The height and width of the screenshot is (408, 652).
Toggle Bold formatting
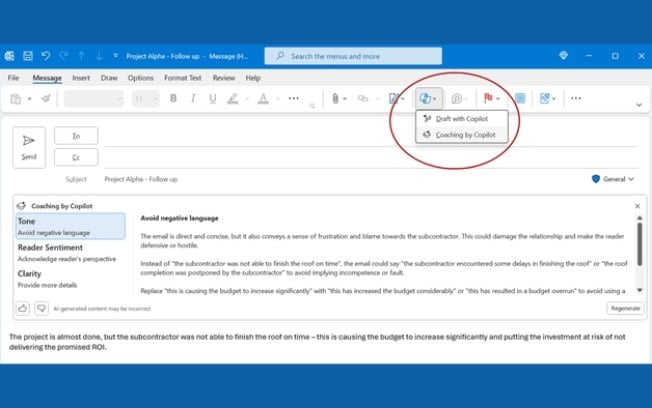pyautogui.click(x=173, y=98)
